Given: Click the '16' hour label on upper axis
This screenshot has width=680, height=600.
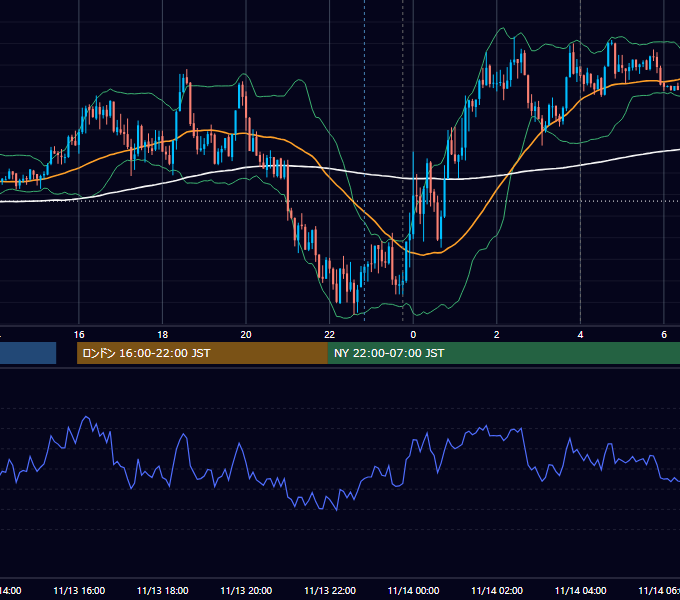Looking at the screenshot, I should 79,335.
